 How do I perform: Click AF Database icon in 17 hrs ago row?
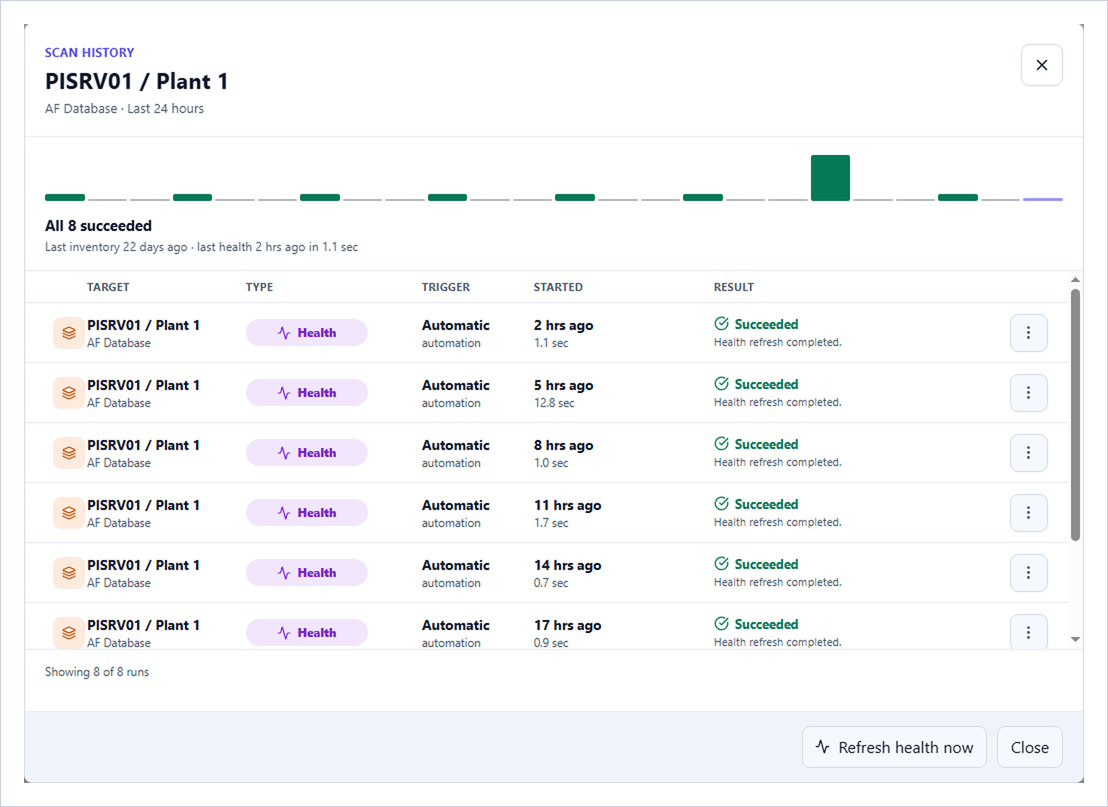pyautogui.click(x=69, y=632)
